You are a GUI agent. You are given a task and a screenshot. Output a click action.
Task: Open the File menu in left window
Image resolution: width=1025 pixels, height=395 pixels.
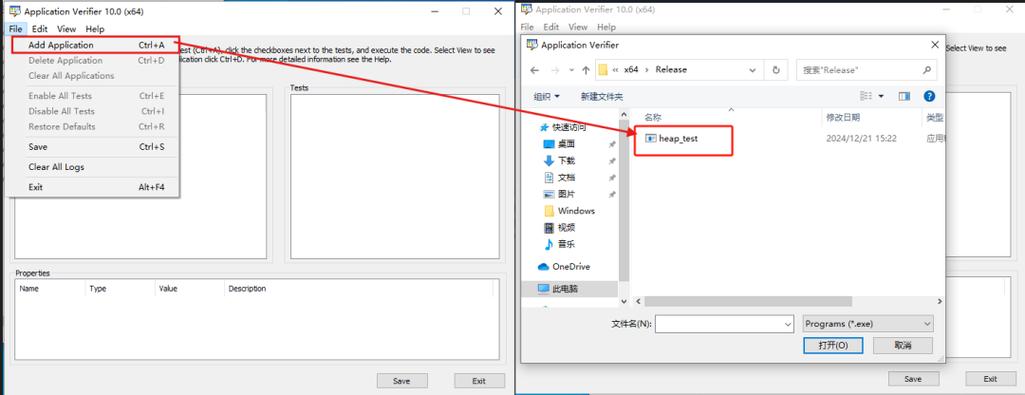(x=16, y=29)
